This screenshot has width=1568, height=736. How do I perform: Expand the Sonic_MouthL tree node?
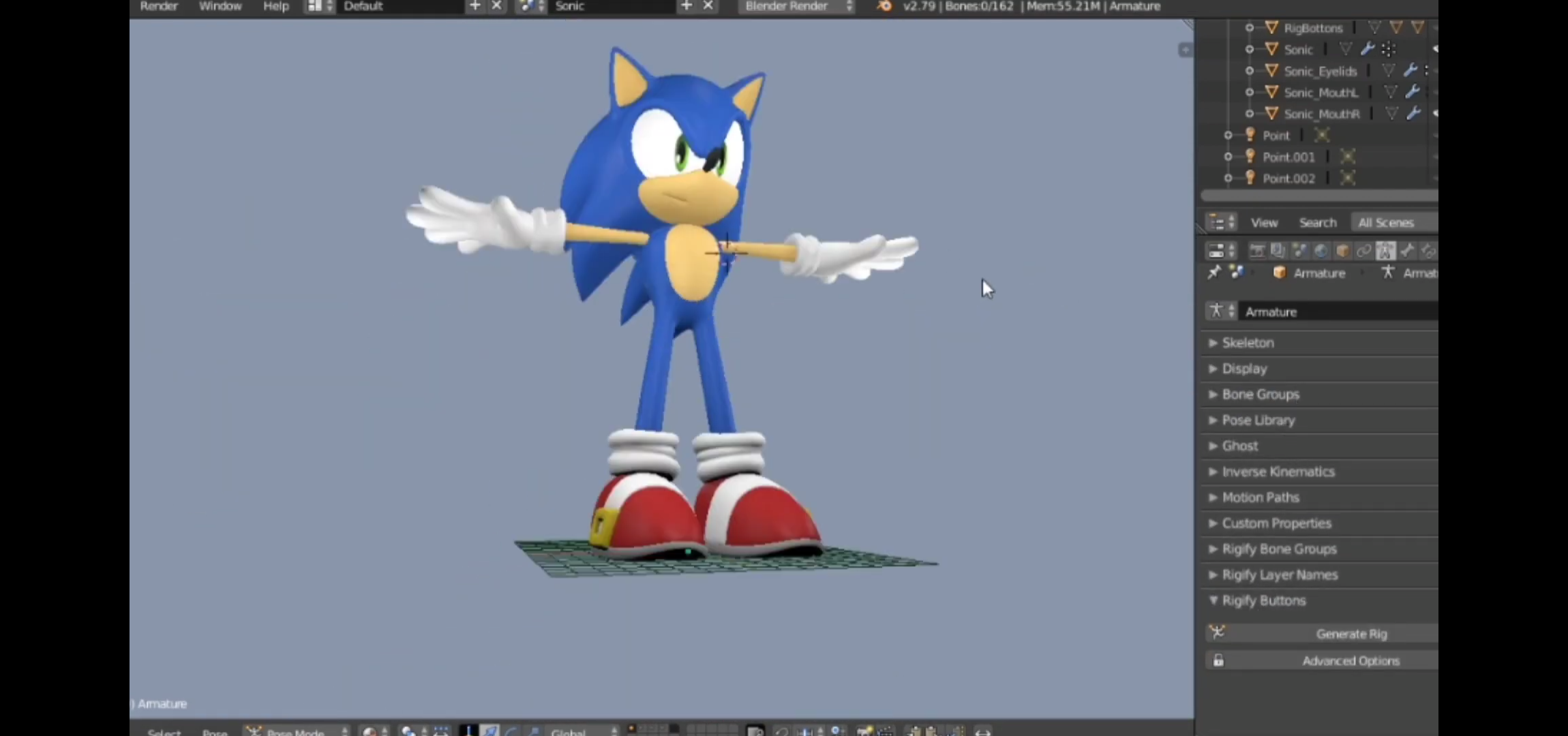[1249, 92]
